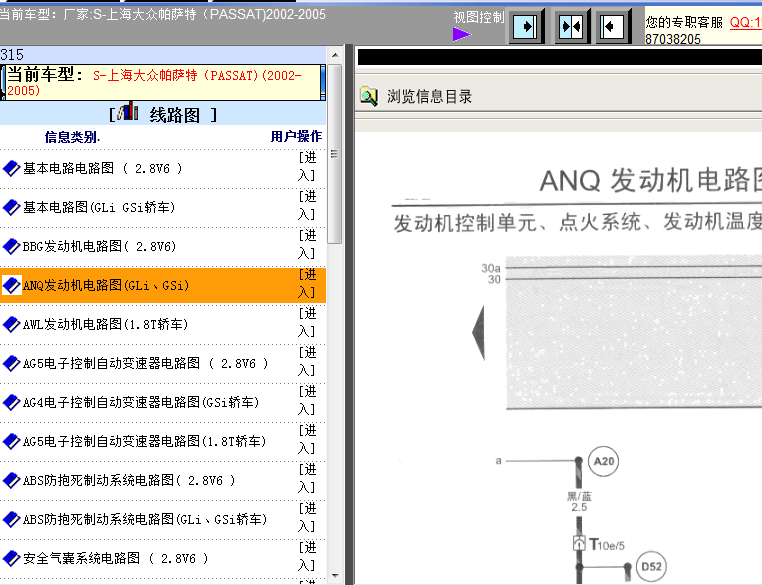
Task: Click the 信息类别 column header
Action: pyautogui.click(x=72, y=137)
